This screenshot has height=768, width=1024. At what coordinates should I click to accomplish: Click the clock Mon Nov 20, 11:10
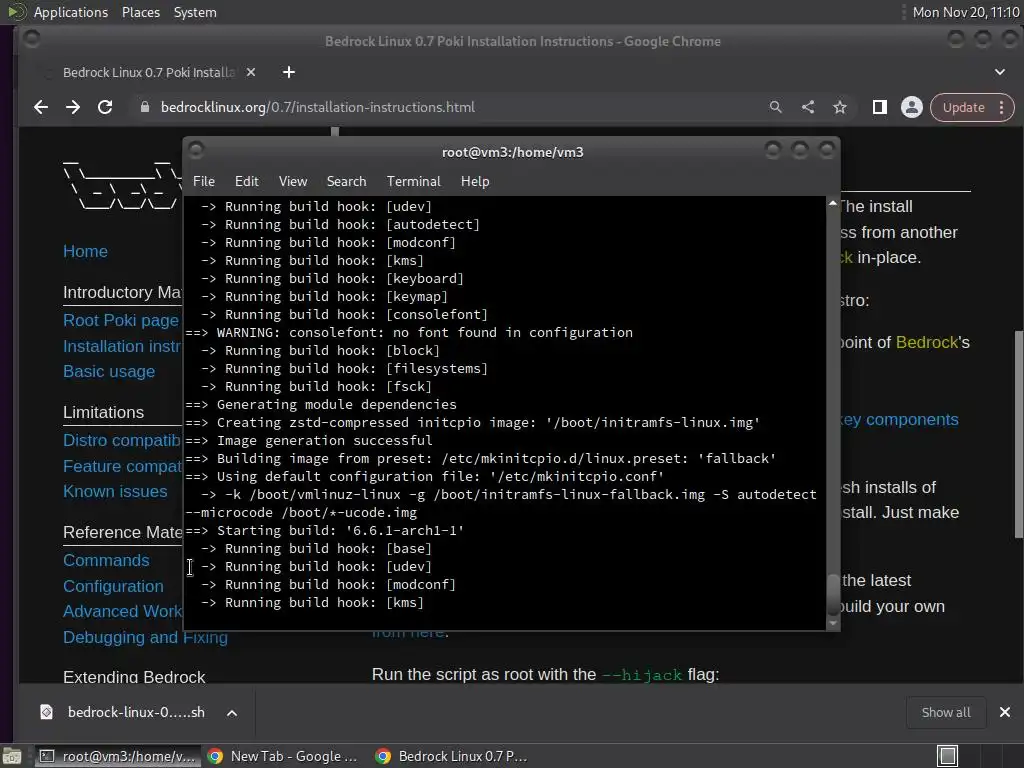pos(966,12)
